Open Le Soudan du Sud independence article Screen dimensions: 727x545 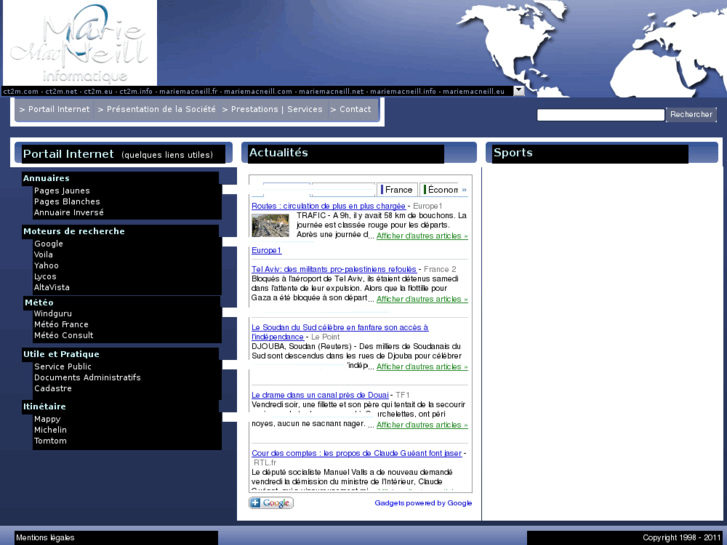coord(340,332)
